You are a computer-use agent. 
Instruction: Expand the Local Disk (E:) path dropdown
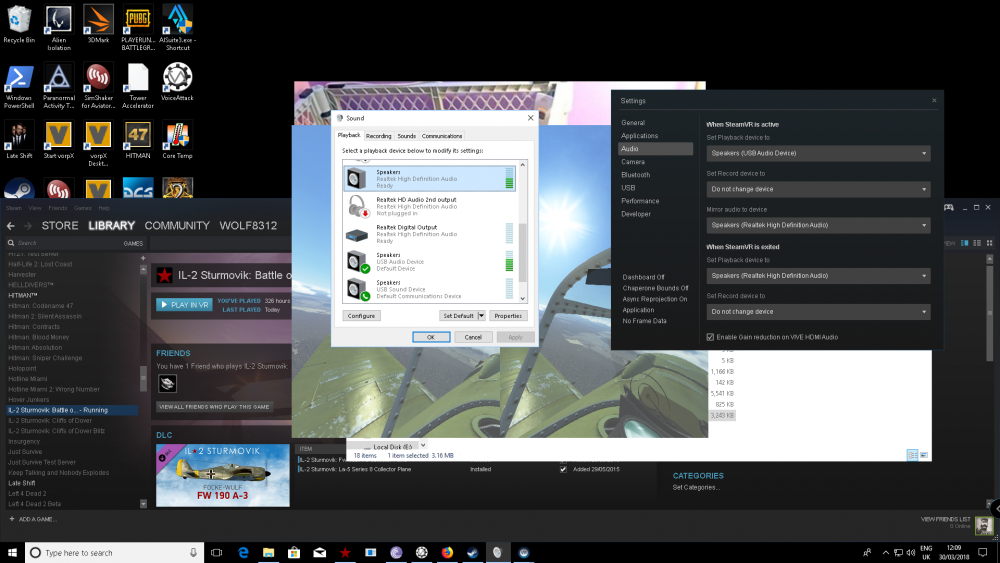pyautogui.click(x=423, y=446)
